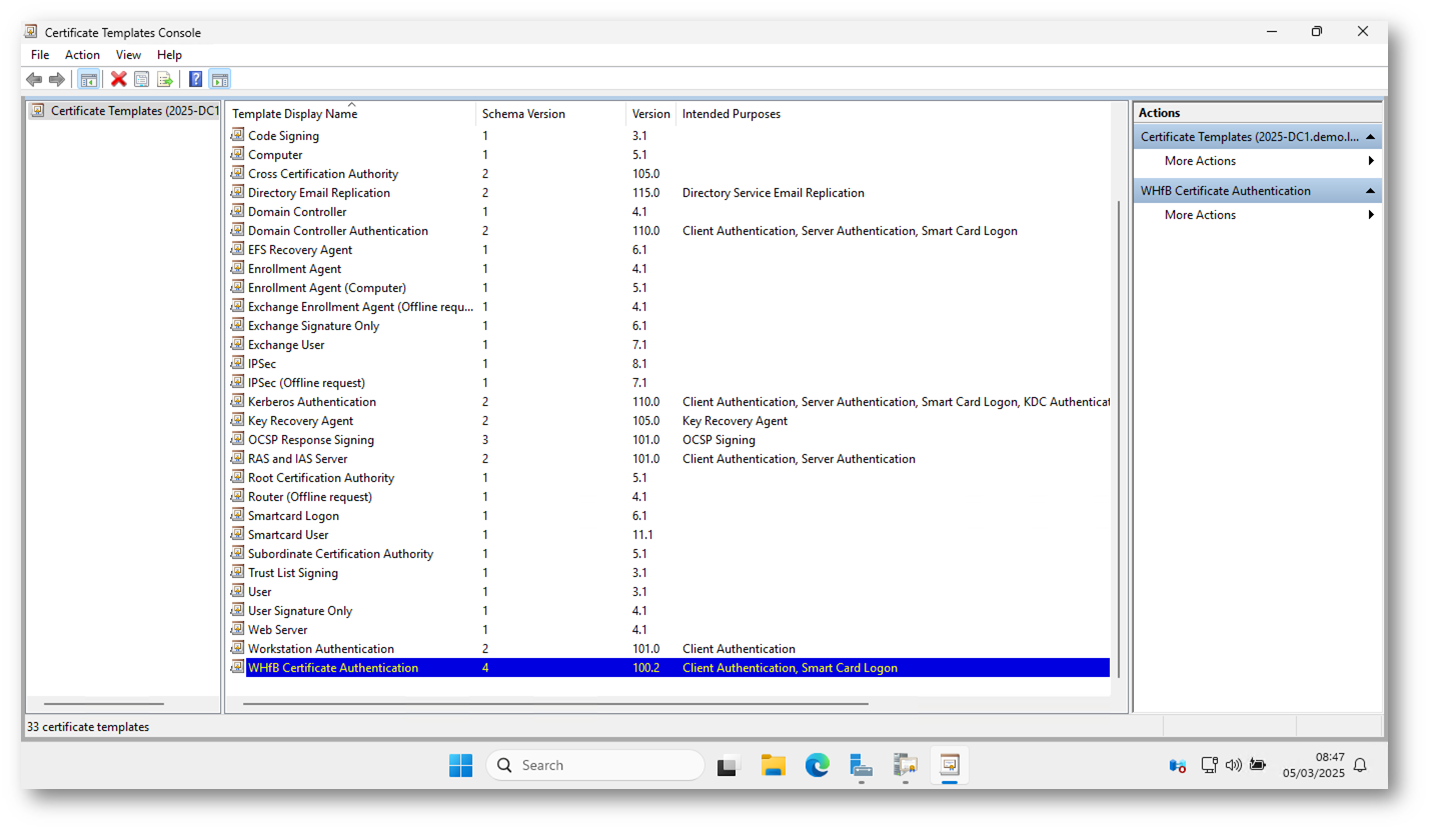
Task: Select the Router (Offline request) template
Action: (x=310, y=496)
